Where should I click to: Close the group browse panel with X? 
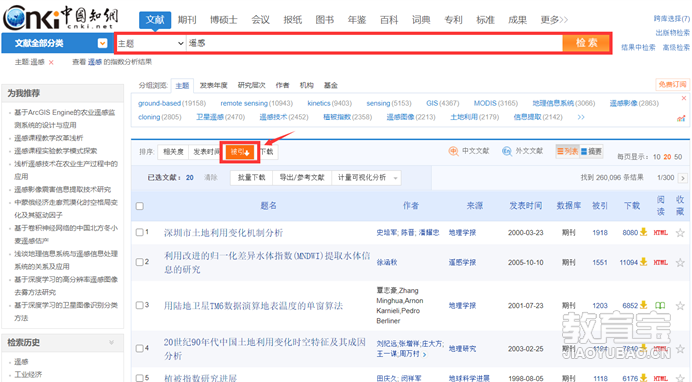[684, 98]
